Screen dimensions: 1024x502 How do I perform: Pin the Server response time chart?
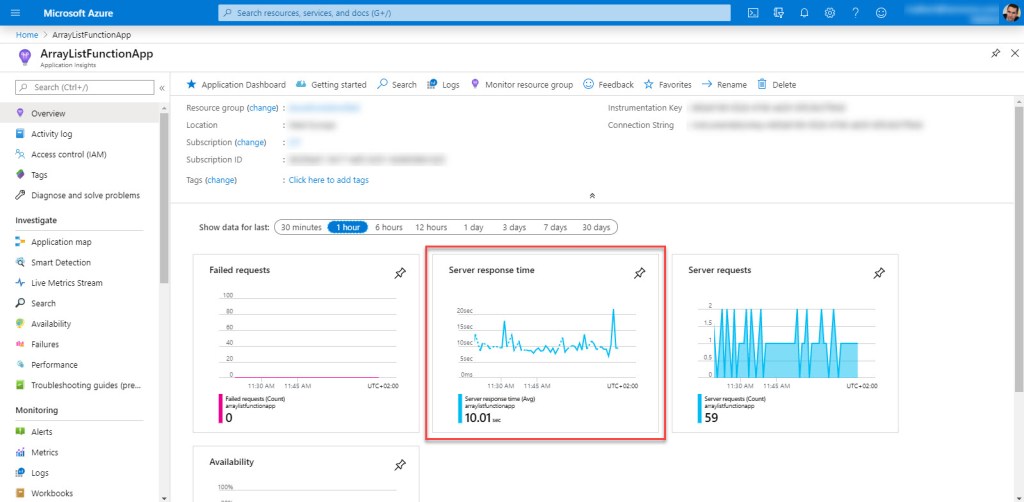(640, 273)
